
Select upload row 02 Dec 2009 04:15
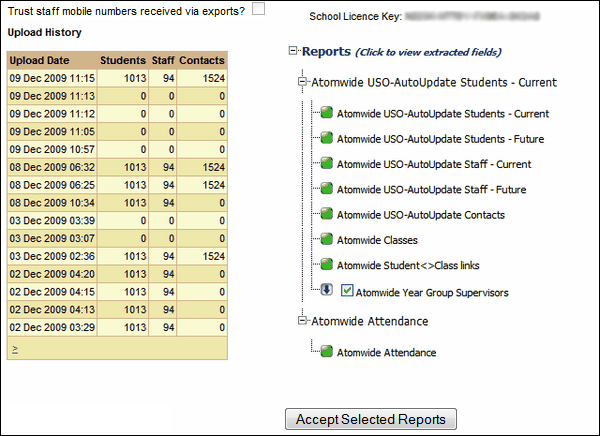[117, 292]
